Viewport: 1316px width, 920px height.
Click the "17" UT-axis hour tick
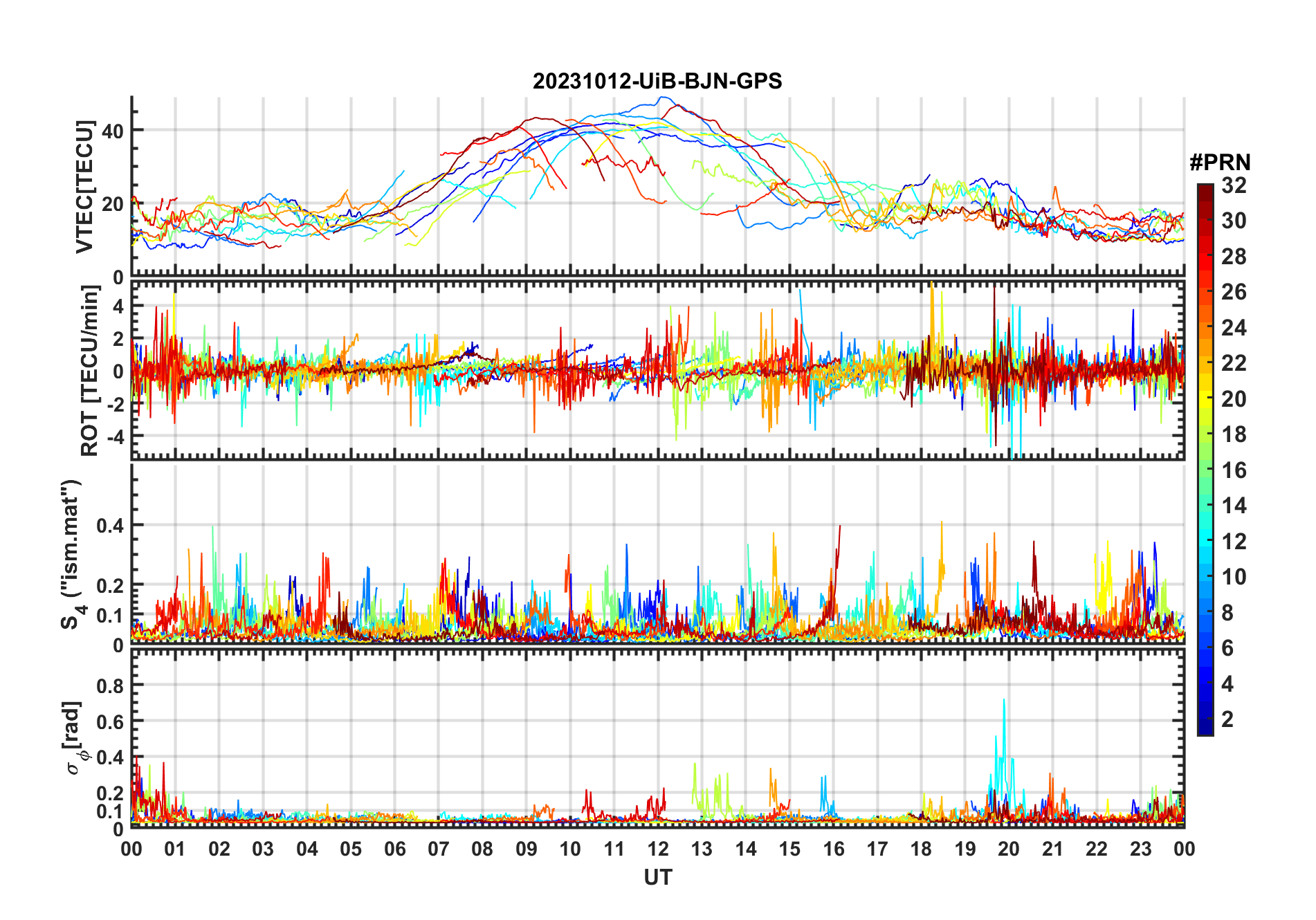point(877,849)
